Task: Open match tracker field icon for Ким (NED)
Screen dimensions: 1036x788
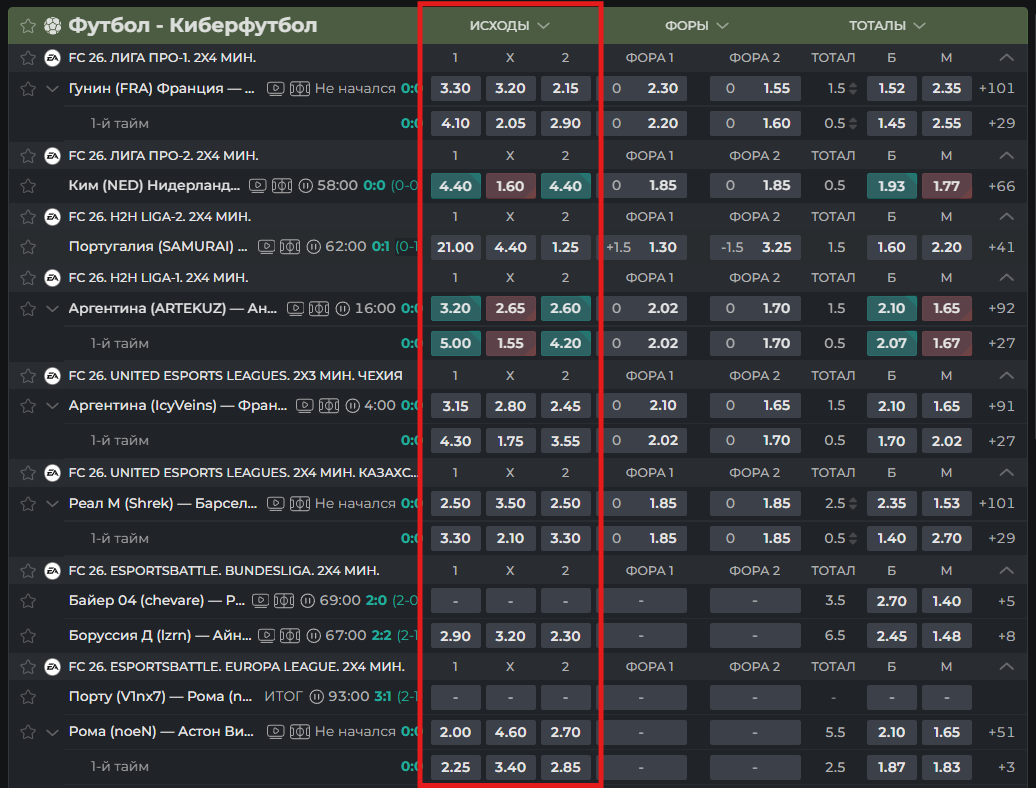Action: (282, 186)
